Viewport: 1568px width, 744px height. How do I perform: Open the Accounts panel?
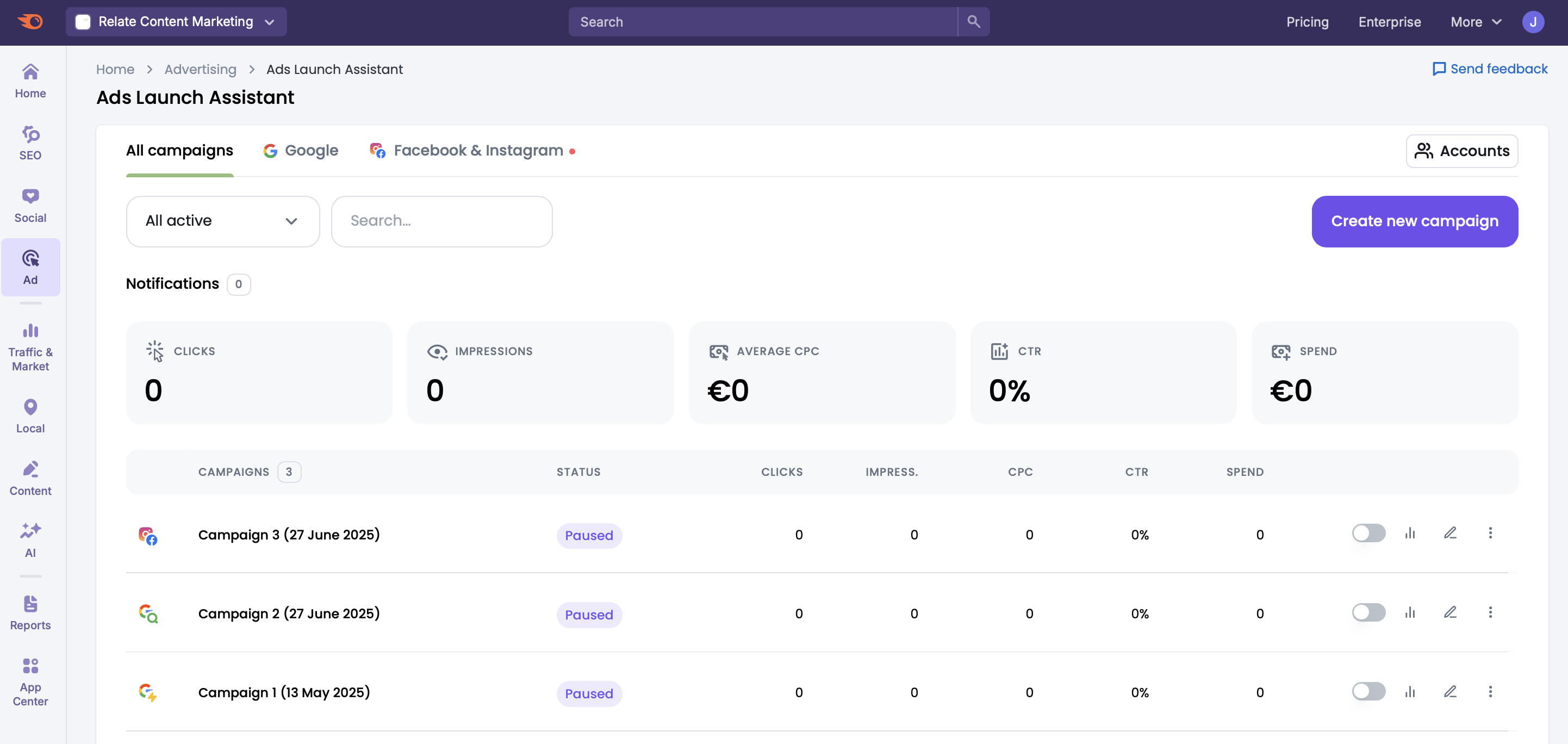coord(1462,151)
